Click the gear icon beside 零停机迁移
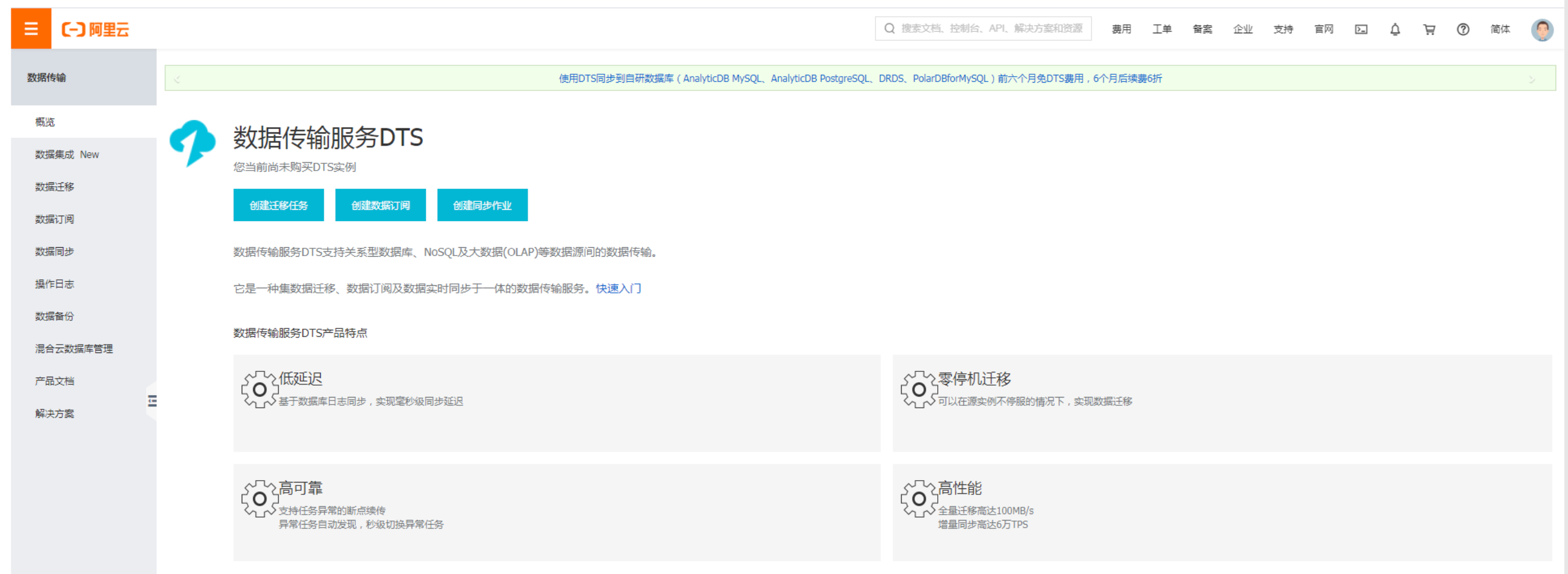Image resolution: width=1568 pixels, height=574 pixels. pyautogui.click(x=919, y=390)
